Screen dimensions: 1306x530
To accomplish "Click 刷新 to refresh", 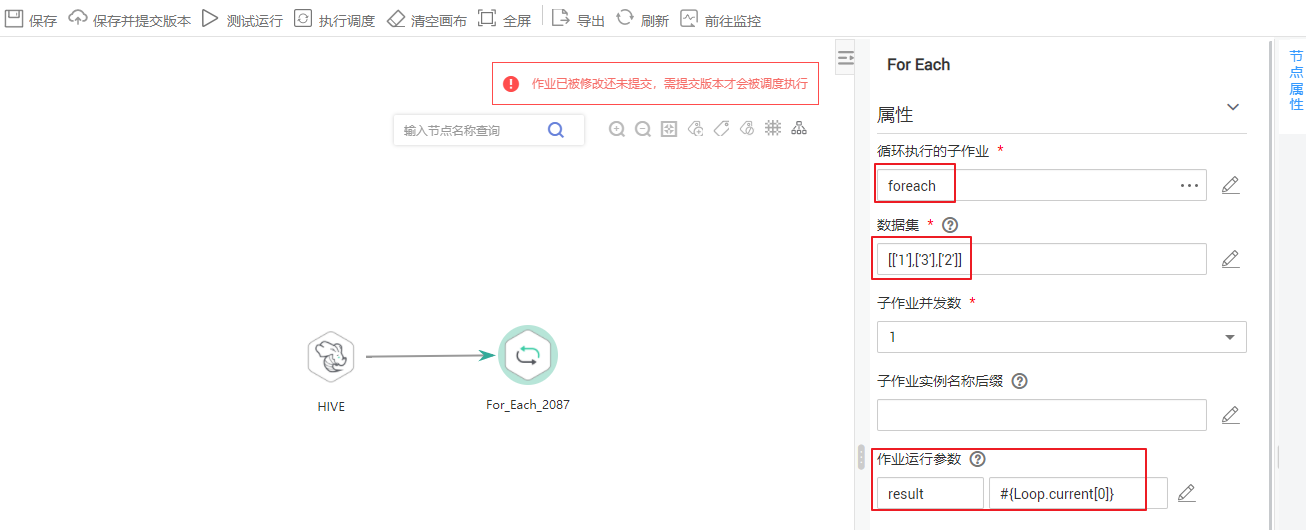I will [x=642, y=19].
